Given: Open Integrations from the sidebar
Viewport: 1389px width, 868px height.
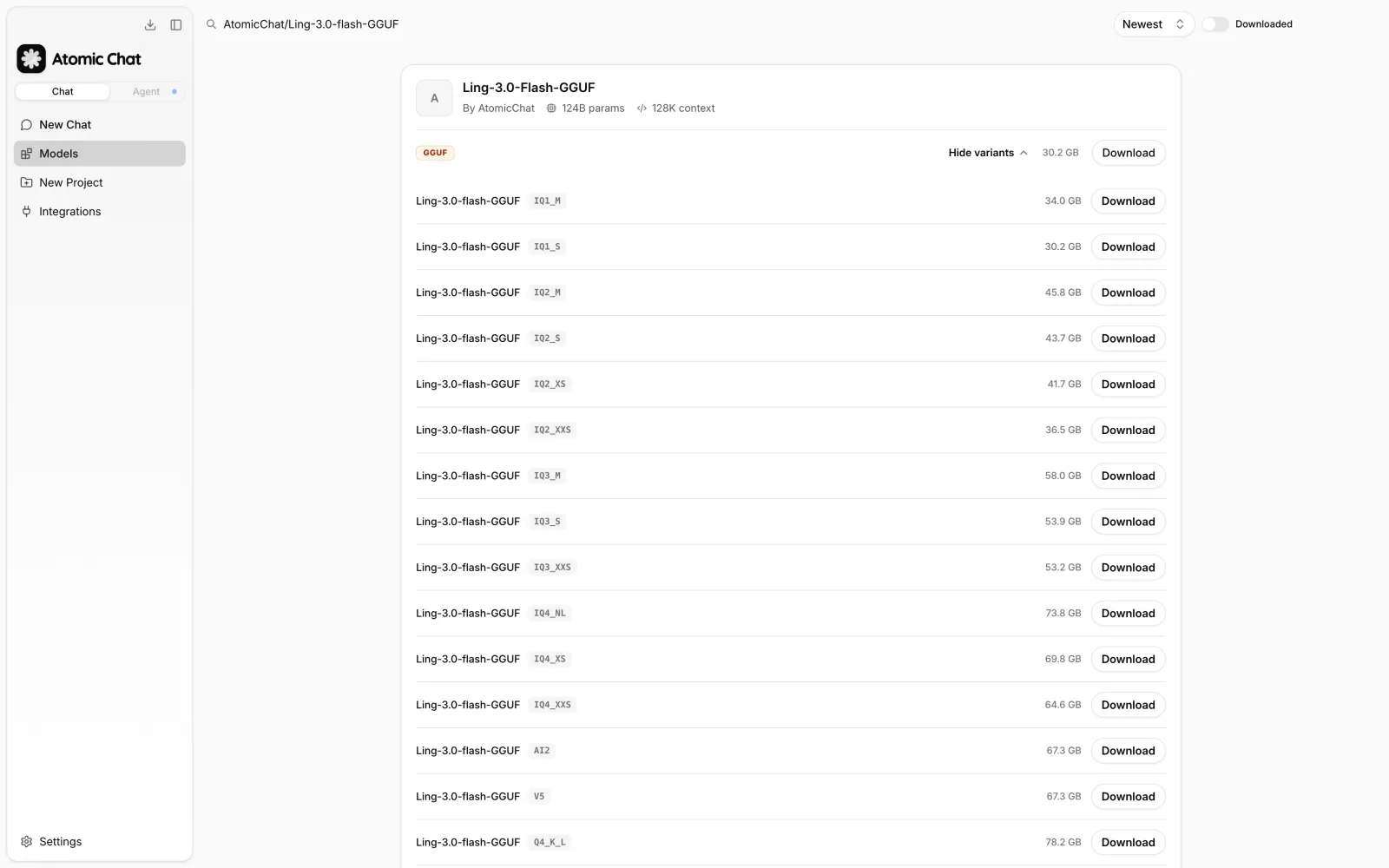Looking at the screenshot, I should click(x=100, y=212).
